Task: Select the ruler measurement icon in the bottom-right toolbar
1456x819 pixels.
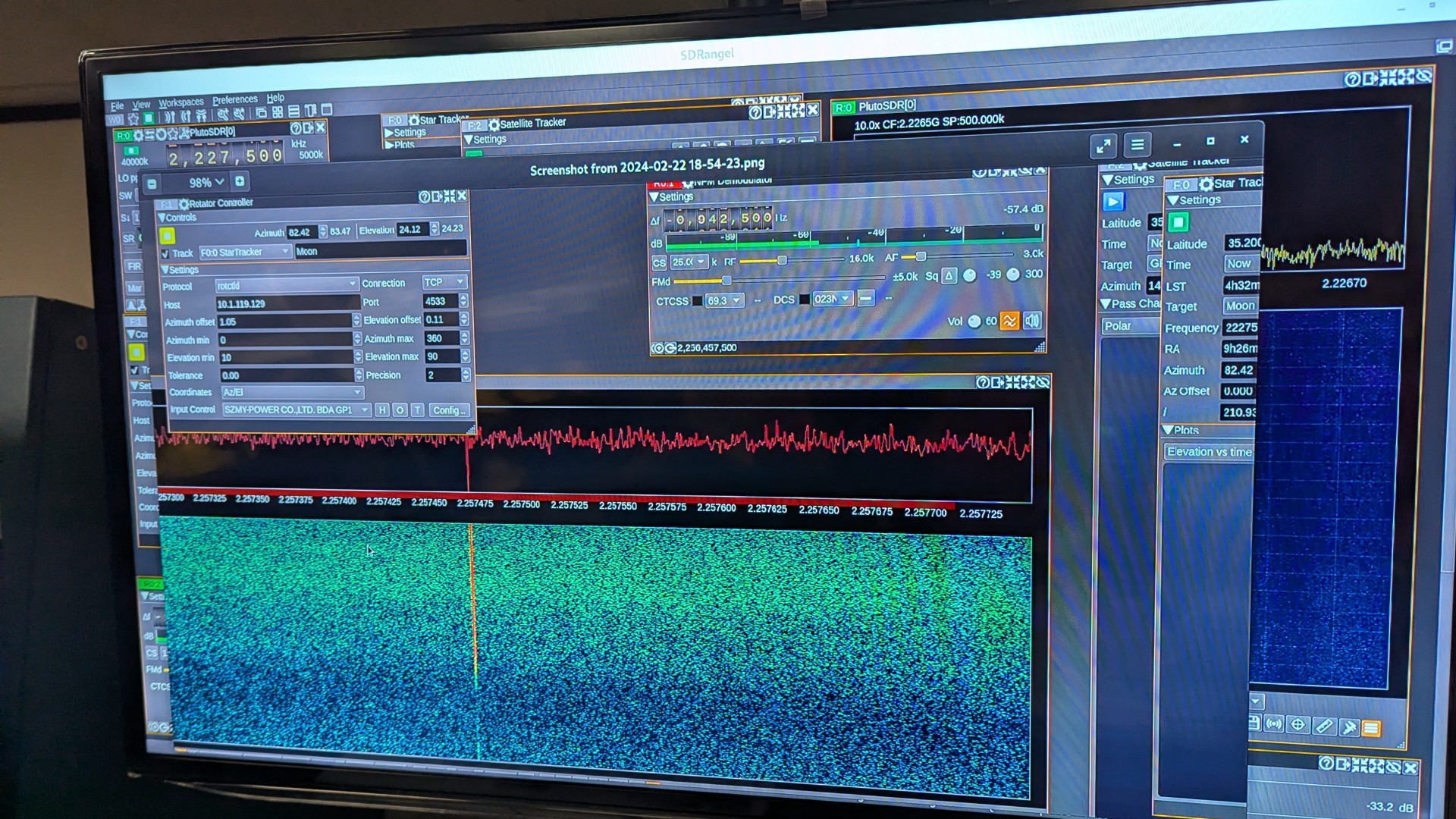Action: tap(1325, 725)
